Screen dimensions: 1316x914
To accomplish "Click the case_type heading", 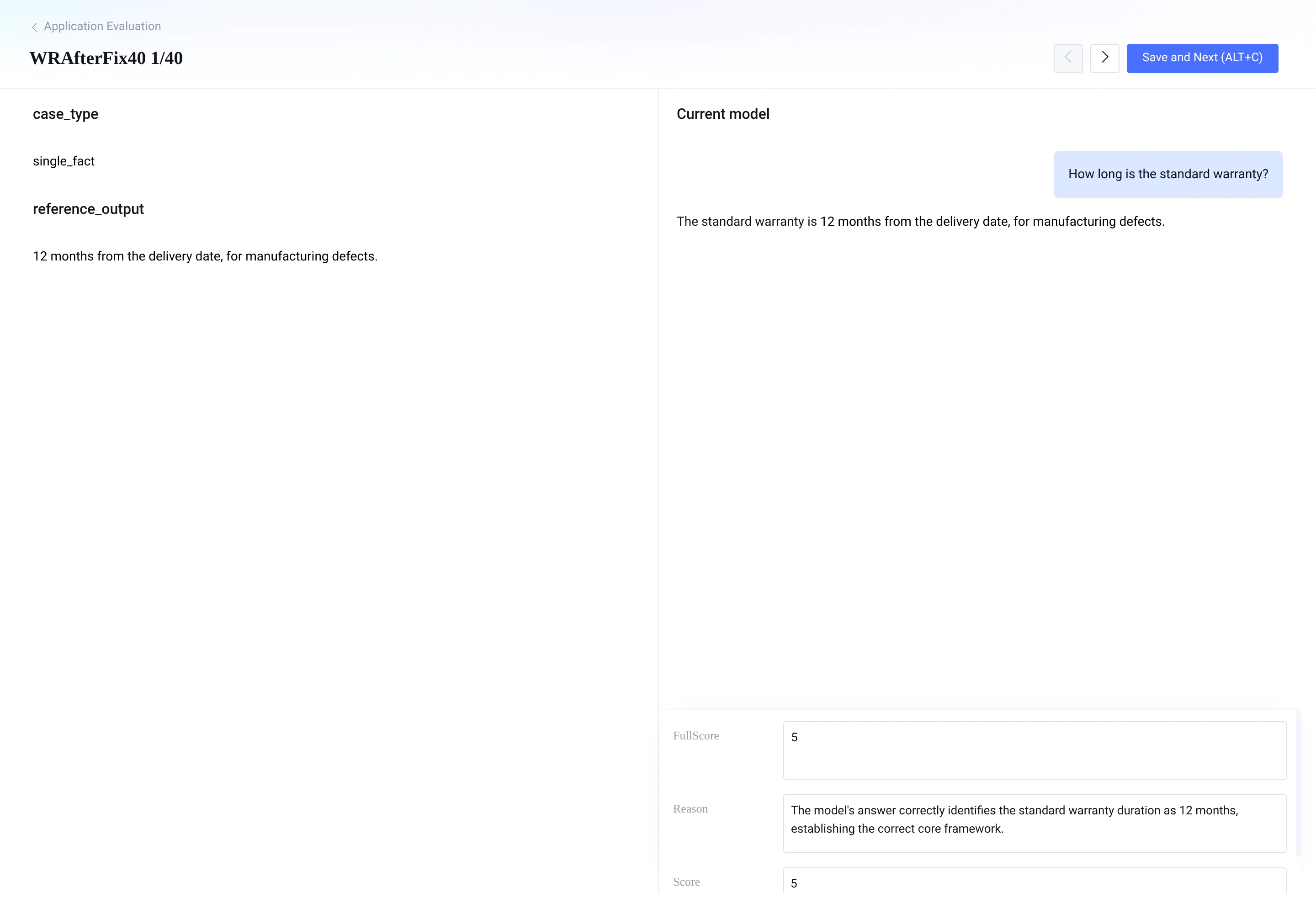I will [65, 114].
